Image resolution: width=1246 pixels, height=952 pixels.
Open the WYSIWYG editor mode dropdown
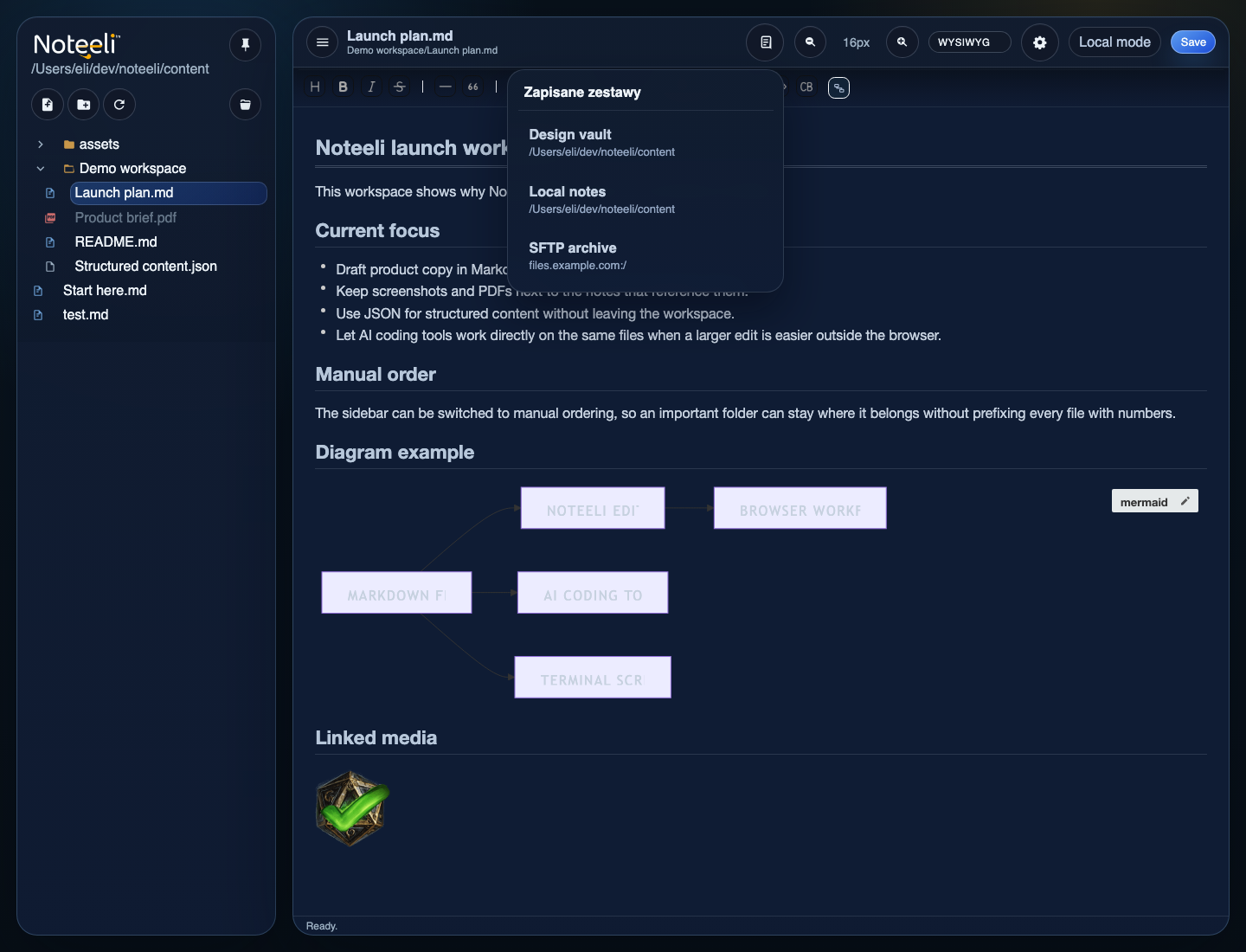[969, 42]
